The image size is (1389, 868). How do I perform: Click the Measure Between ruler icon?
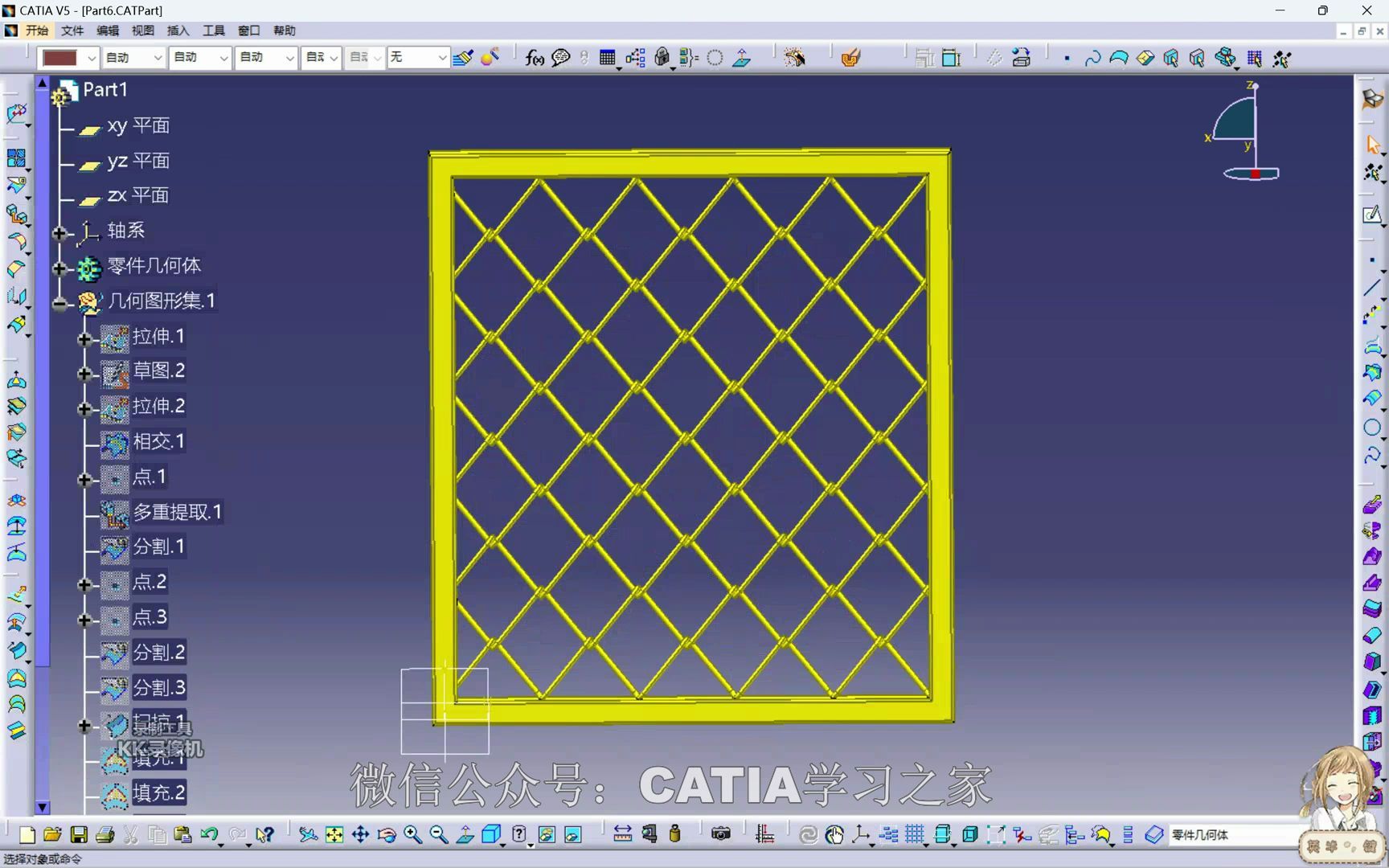[623, 835]
